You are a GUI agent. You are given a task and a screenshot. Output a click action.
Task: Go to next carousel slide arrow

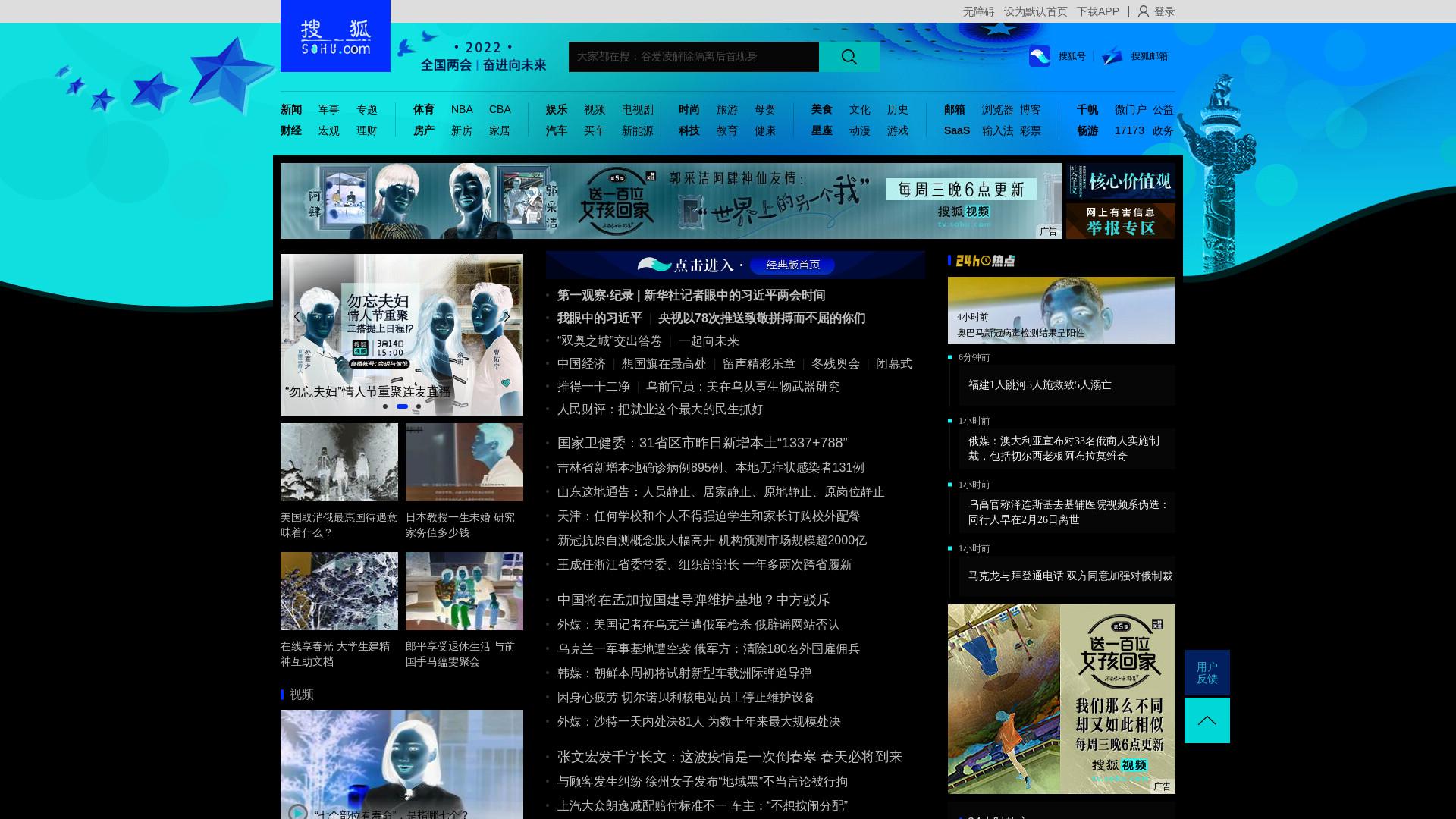point(507,316)
